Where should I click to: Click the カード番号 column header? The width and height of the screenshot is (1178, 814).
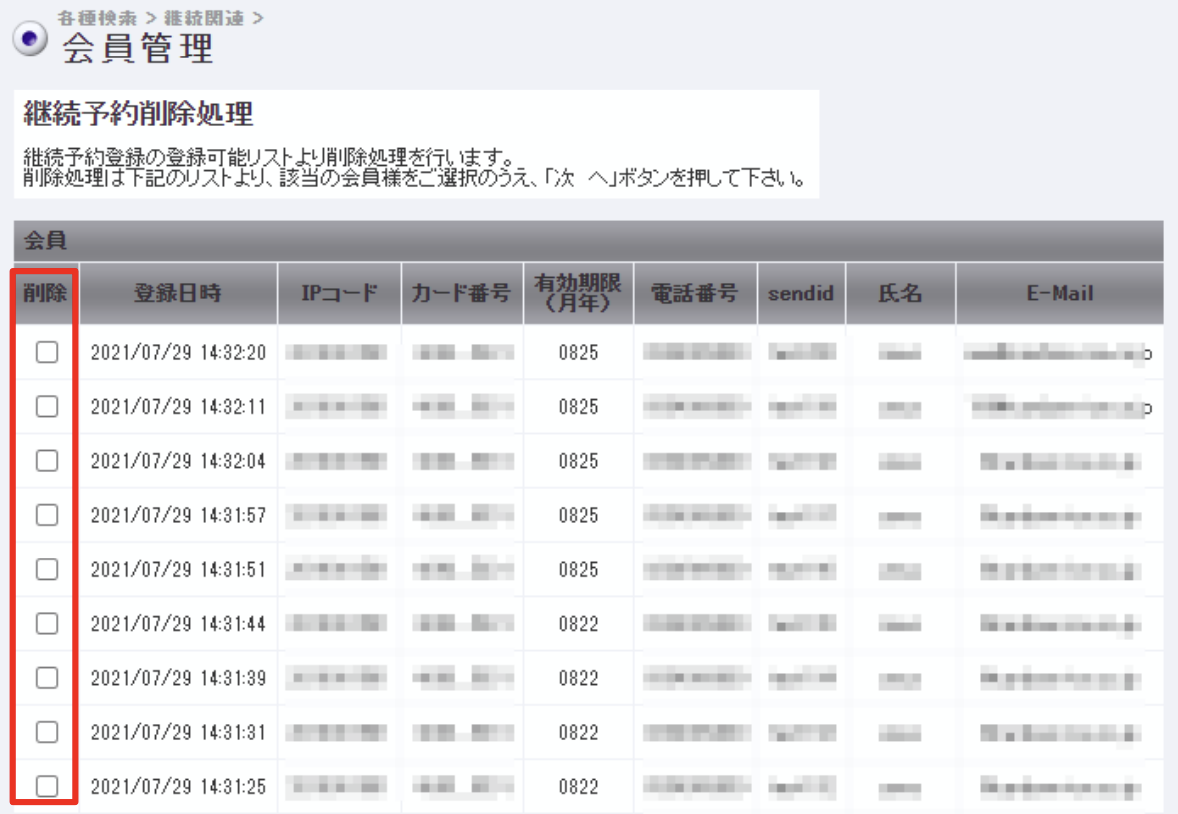click(461, 293)
